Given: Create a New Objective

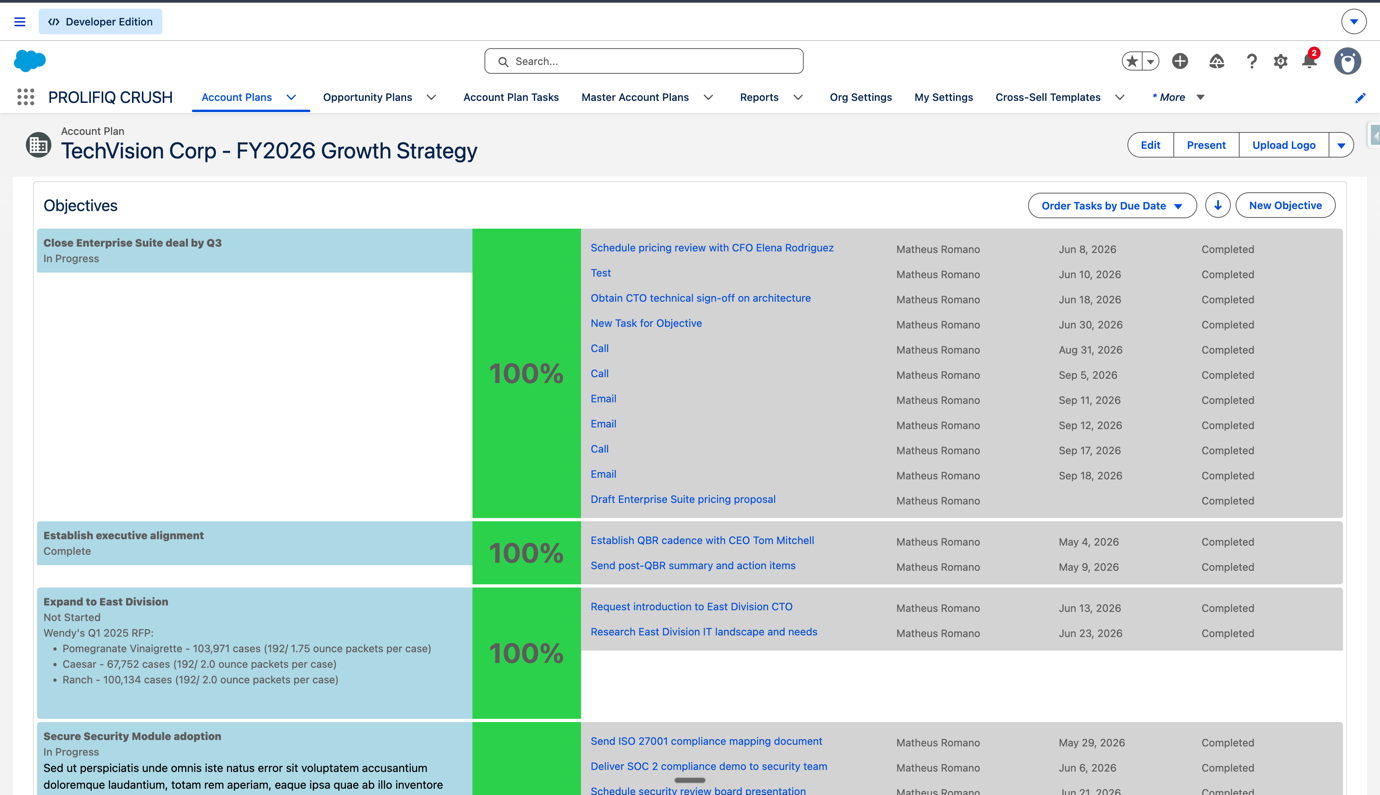Looking at the screenshot, I should pos(1285,205).
